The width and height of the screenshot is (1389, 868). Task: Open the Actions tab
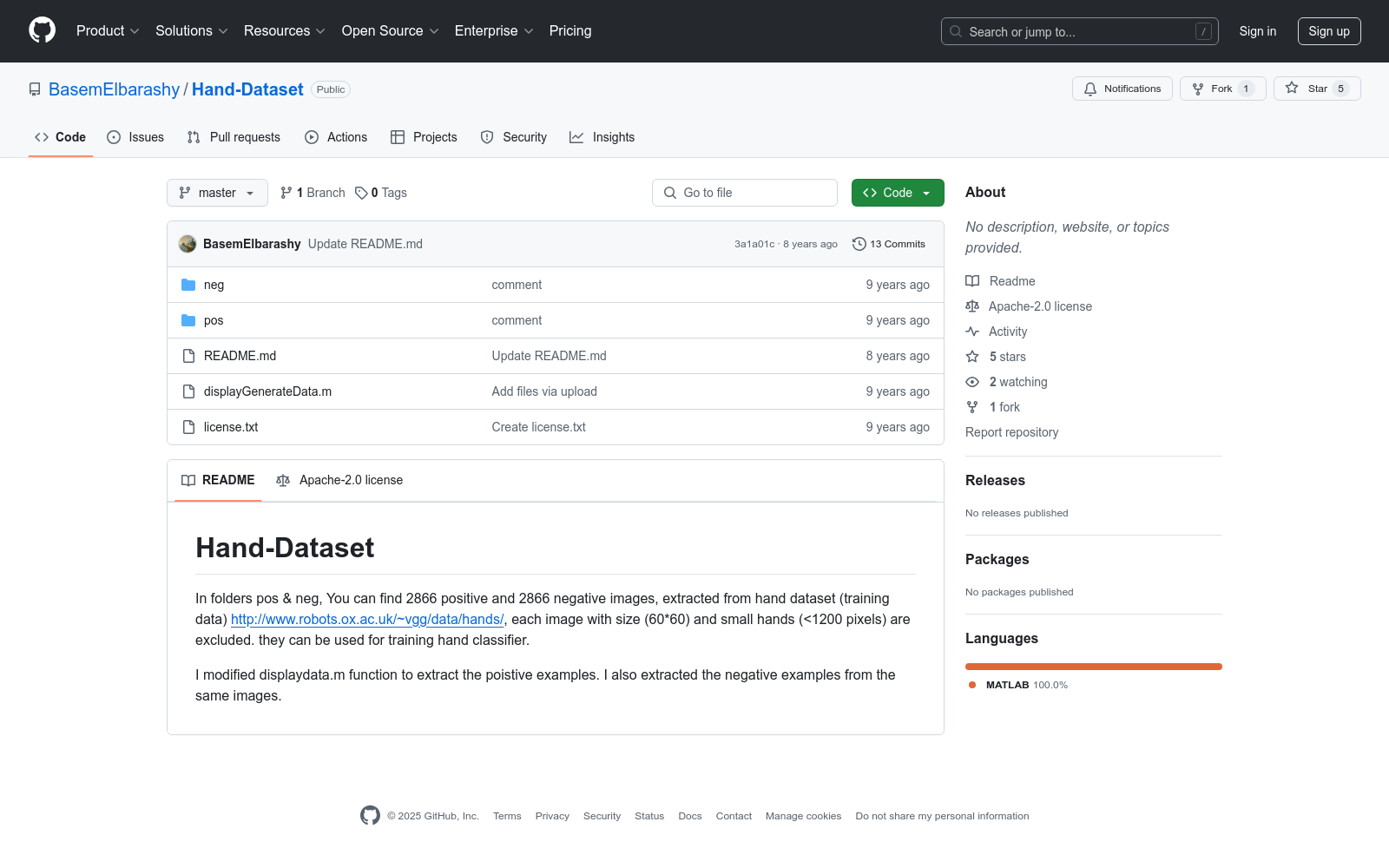336,137
